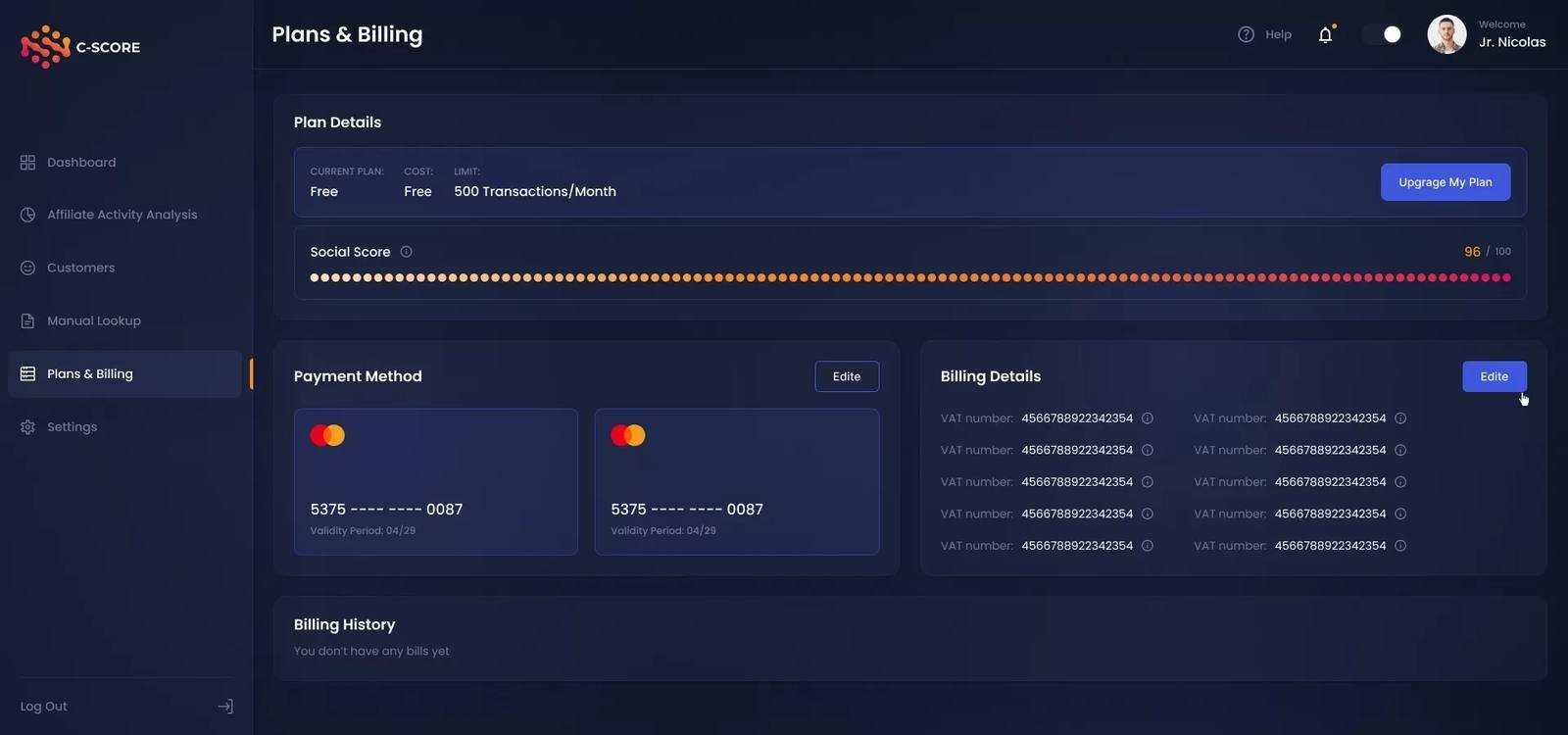Image resolution: width=1568 pixels, height=735 pixels.
Task: Click the Mastercard logo on first card
Action: coord(327,435)
